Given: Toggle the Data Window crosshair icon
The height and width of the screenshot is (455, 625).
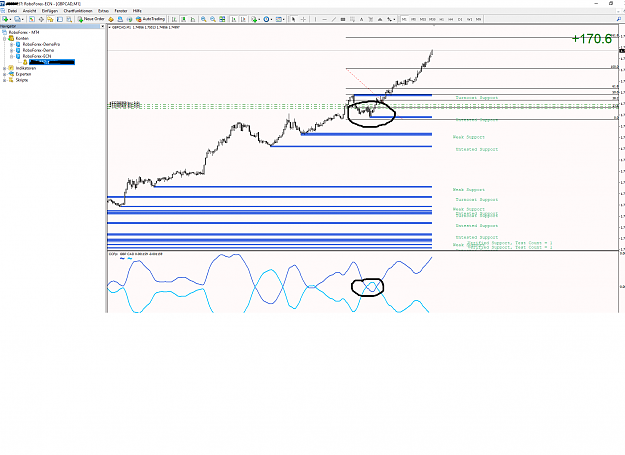Looking at the screenshot, I should tap(41, 19).
